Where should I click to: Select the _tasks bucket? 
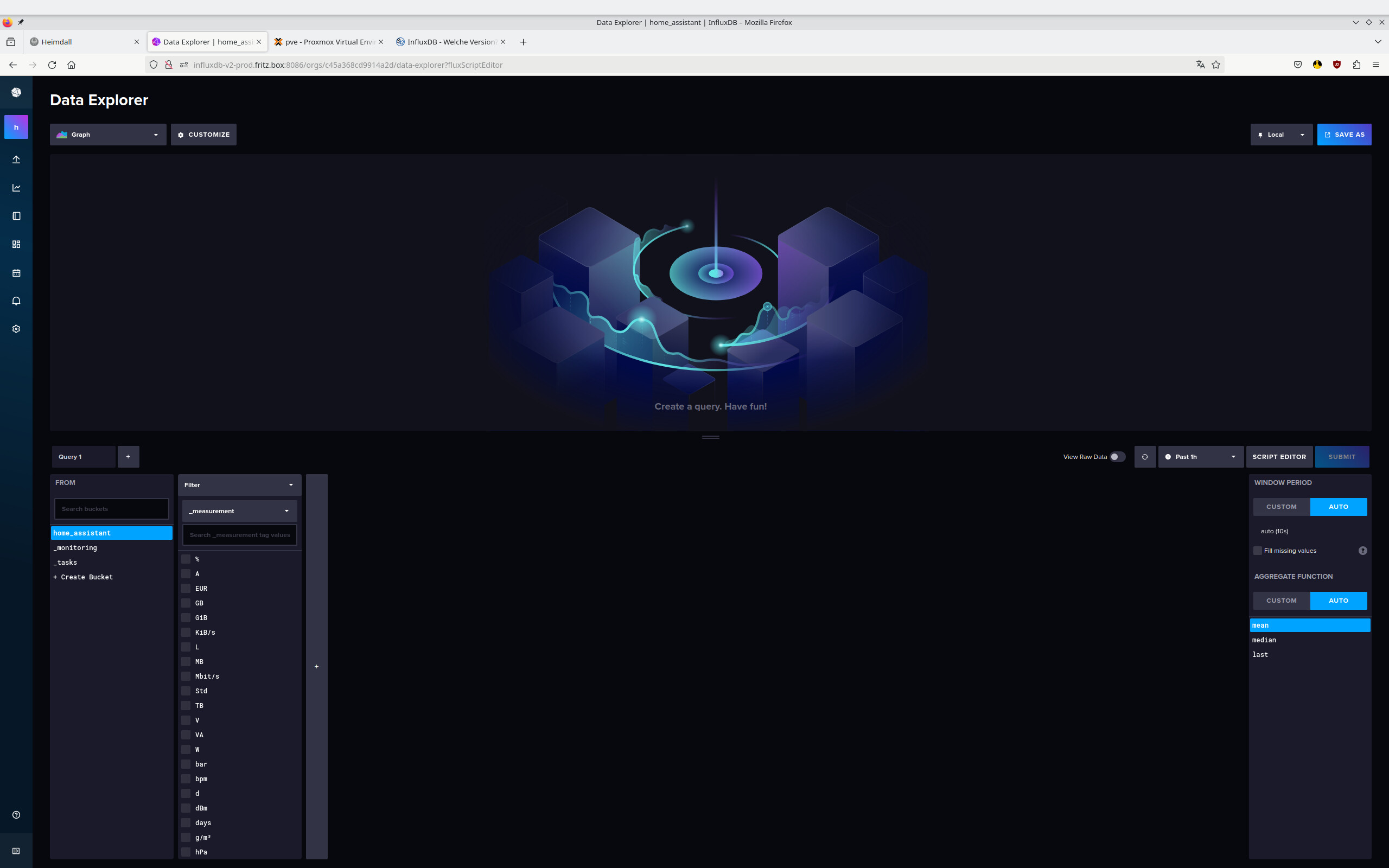[111, 563]
